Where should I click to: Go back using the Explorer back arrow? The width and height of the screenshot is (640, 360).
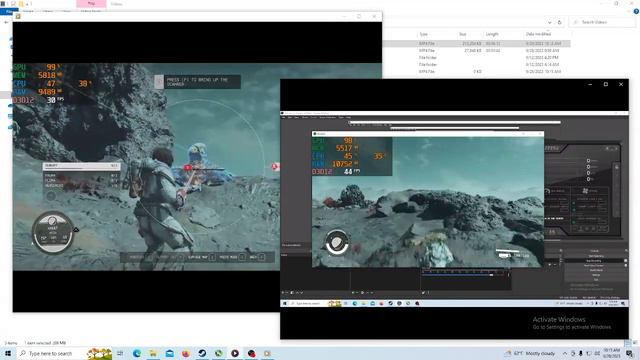click(x=6, y=22)
